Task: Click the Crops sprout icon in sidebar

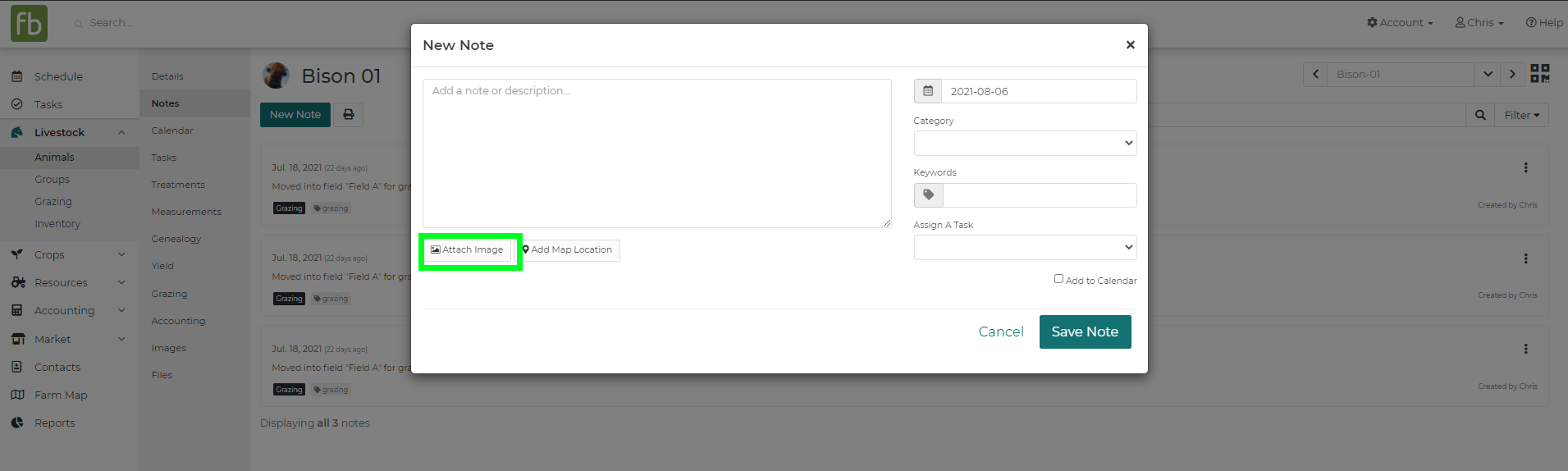Action: click(16, 254)
